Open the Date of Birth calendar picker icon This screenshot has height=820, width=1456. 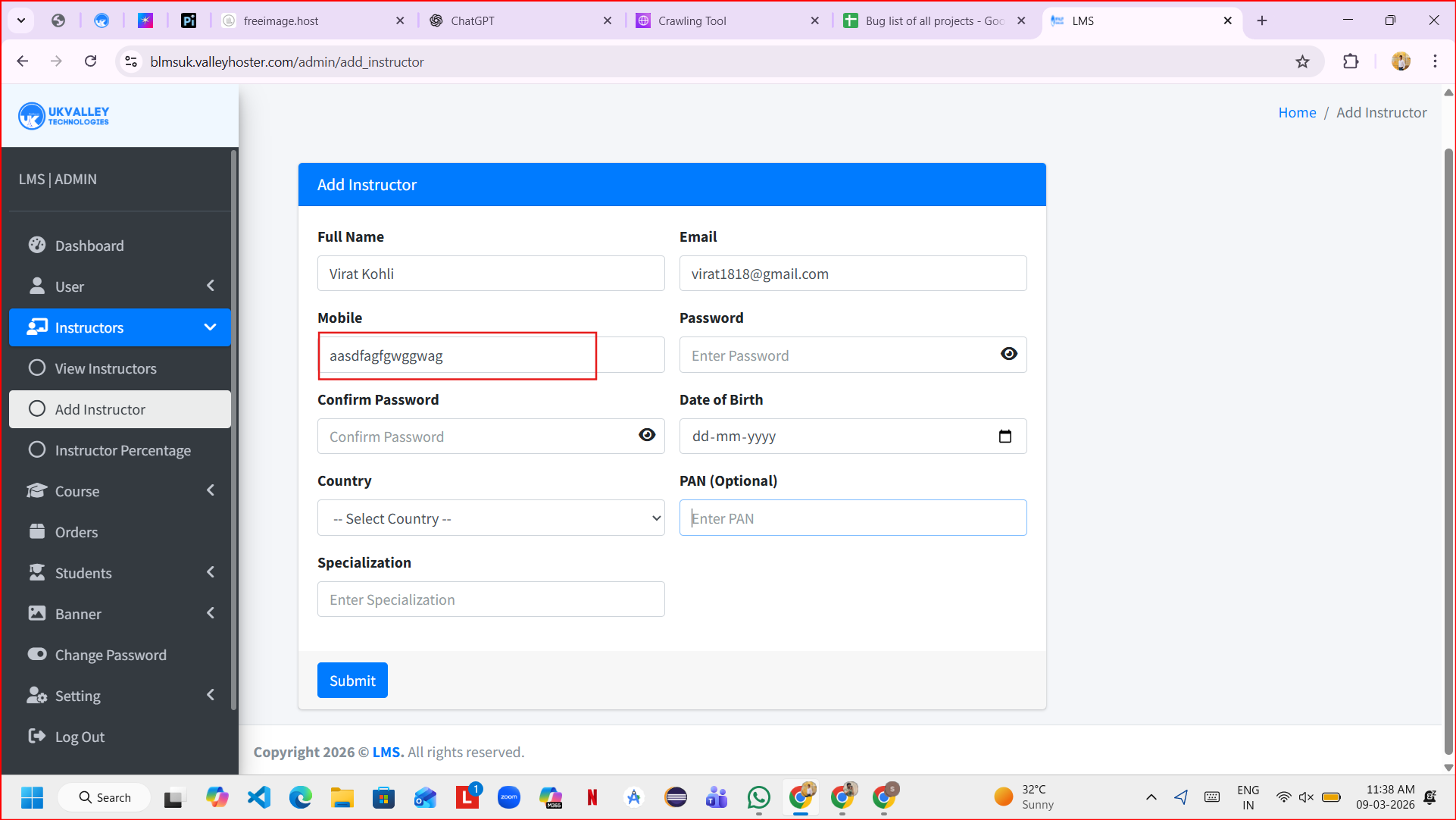click(1005, 437)
